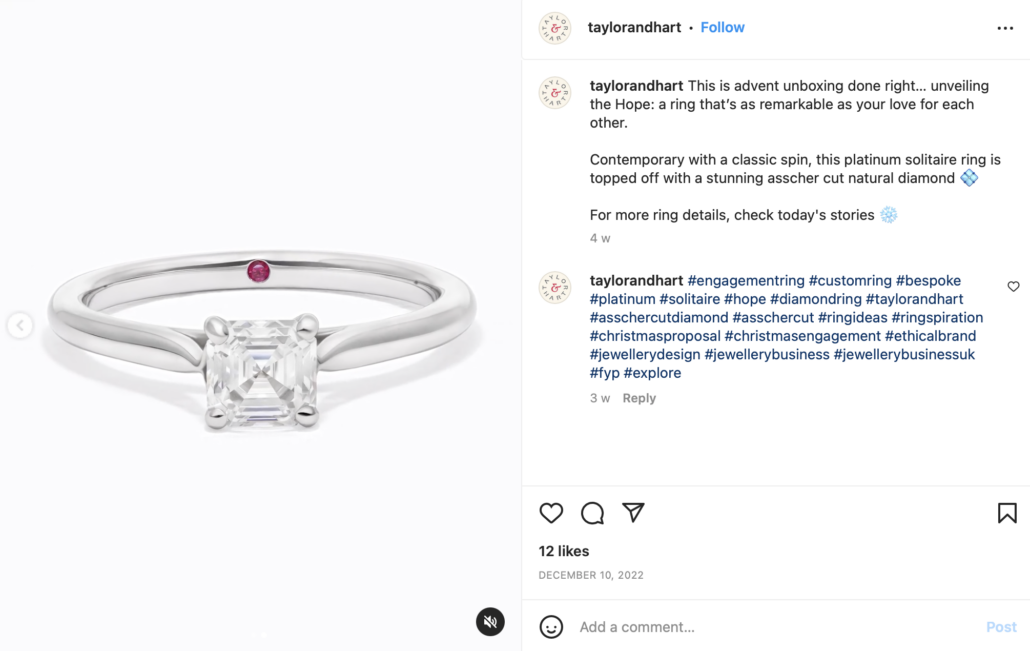Click the header profile avatar

pos(555,28)
